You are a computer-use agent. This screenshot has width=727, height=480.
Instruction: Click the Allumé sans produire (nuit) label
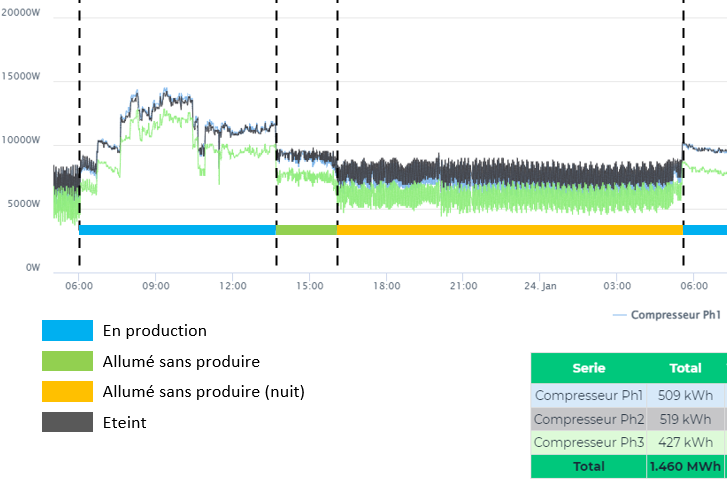tap(203, 392)
